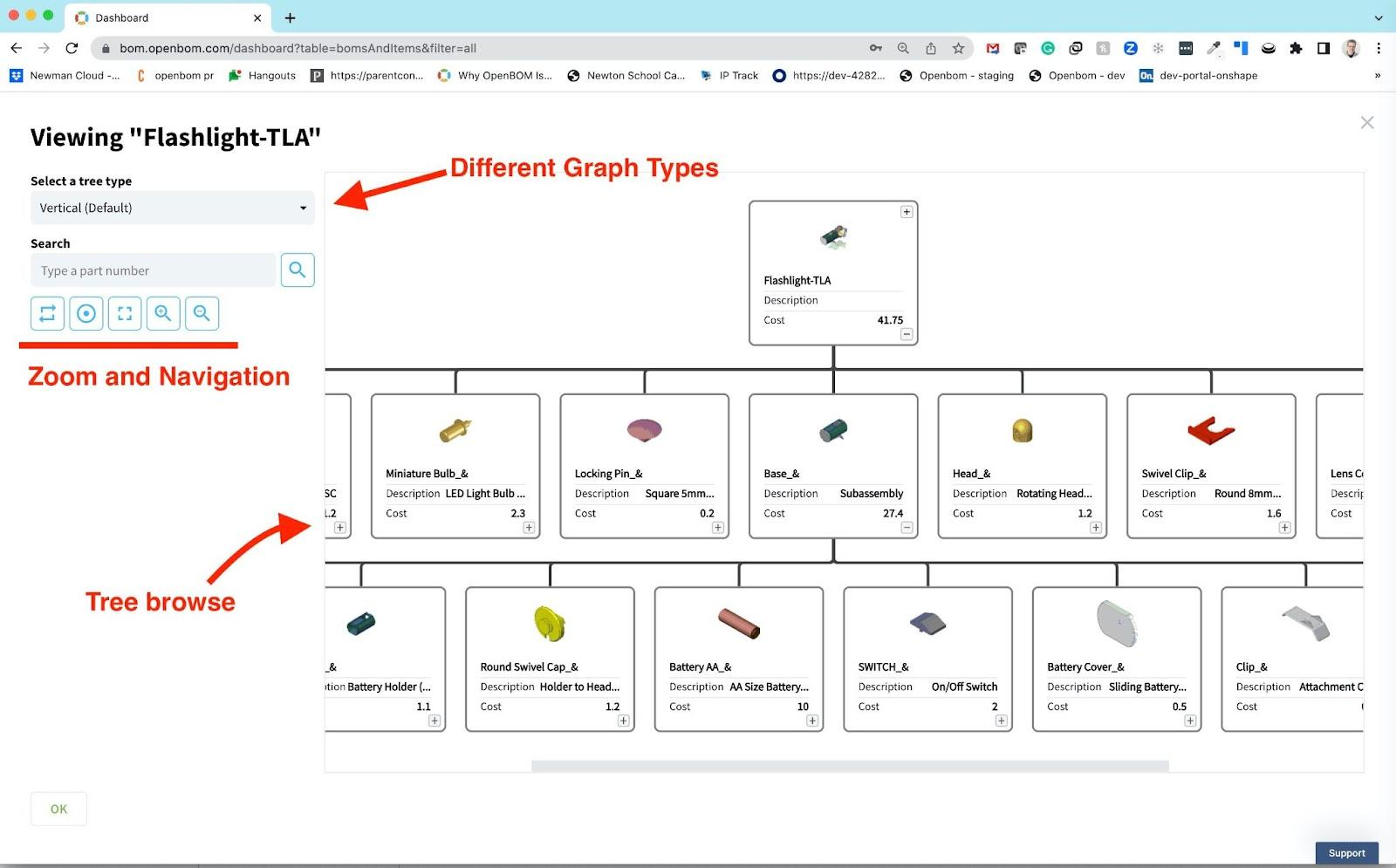Open the Grammarly extension icon
Screen dimensions: 1396x868
coord(1048,48)
